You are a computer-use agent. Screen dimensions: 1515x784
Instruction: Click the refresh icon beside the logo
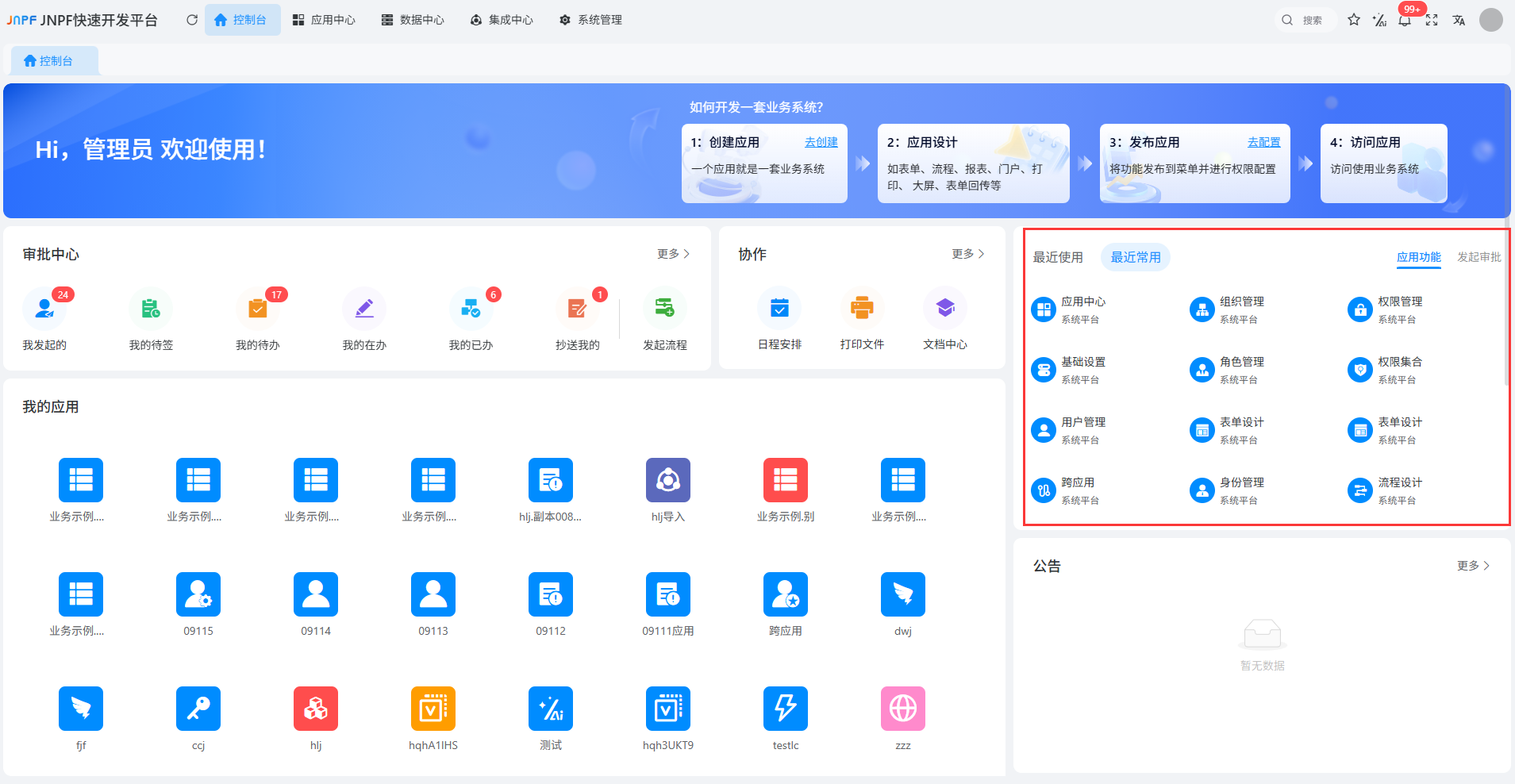(x=192, y=20)
